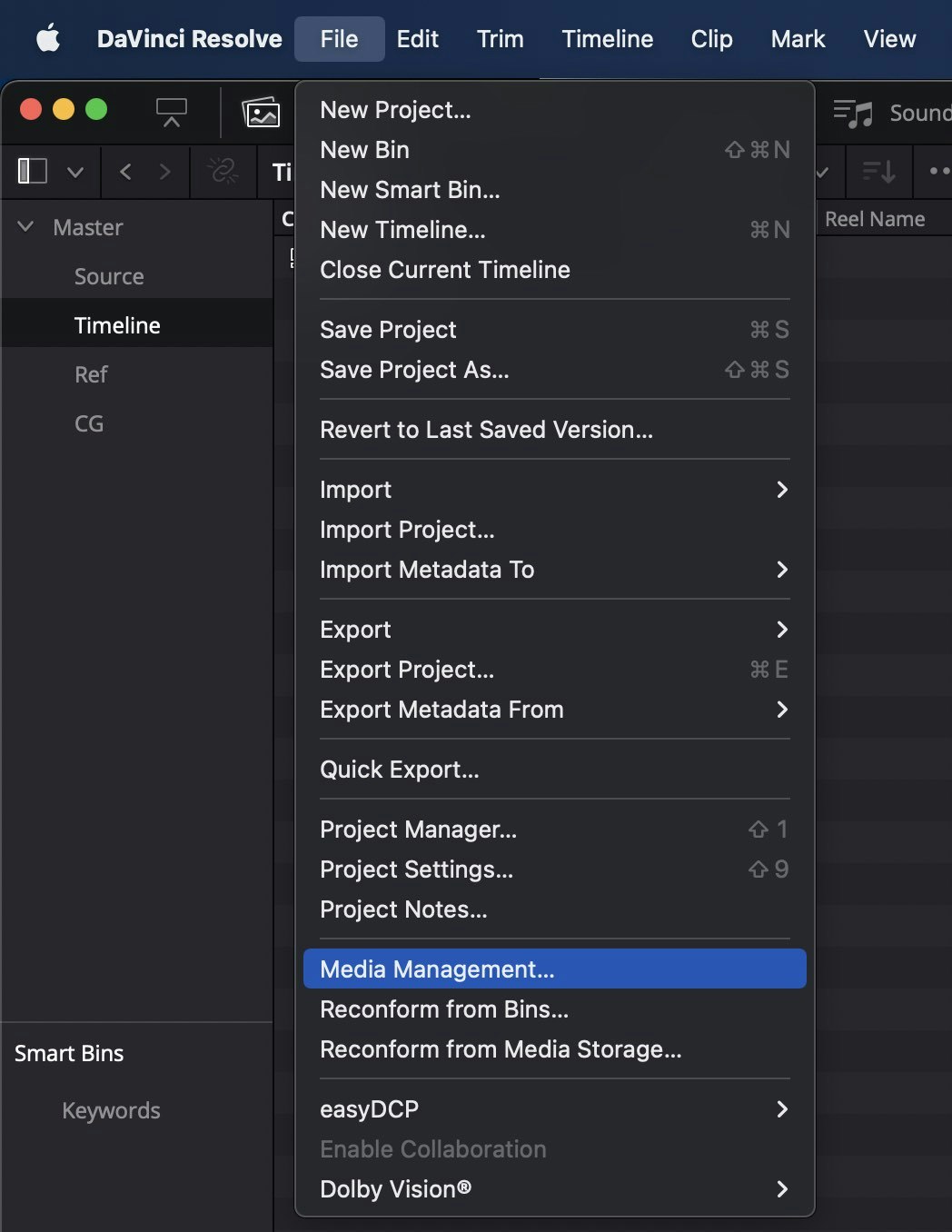
Task: Collapse the Master bin tree
Action: click(x=25, y=227)
